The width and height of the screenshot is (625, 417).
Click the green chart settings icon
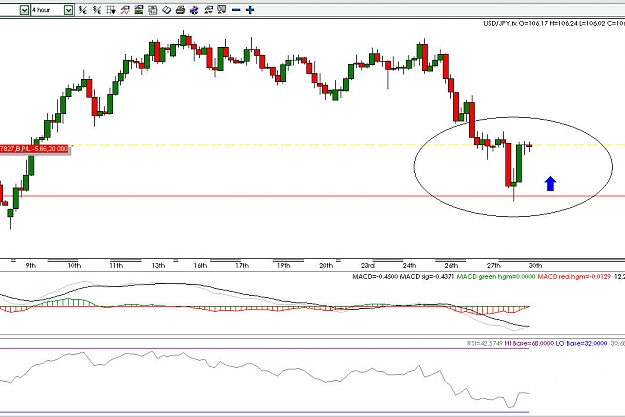139,10
